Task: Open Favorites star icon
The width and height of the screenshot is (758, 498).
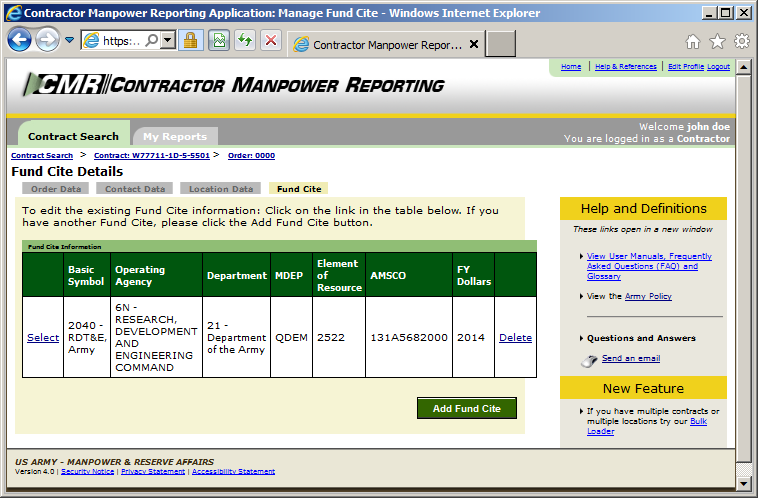Action: [717, 42]
